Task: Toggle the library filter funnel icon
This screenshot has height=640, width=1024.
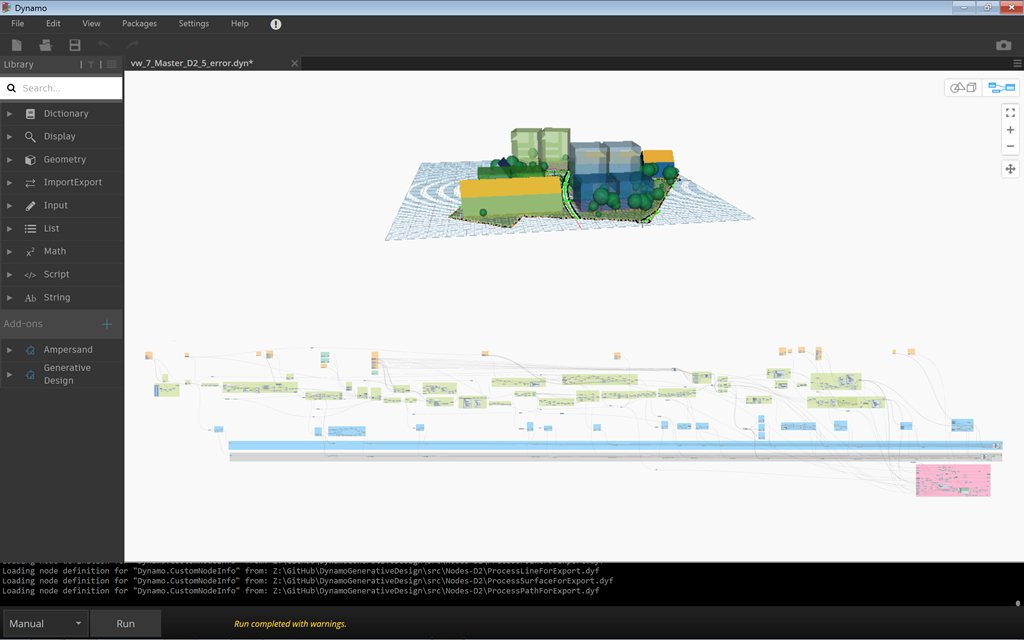Action: tap(91, 65)
